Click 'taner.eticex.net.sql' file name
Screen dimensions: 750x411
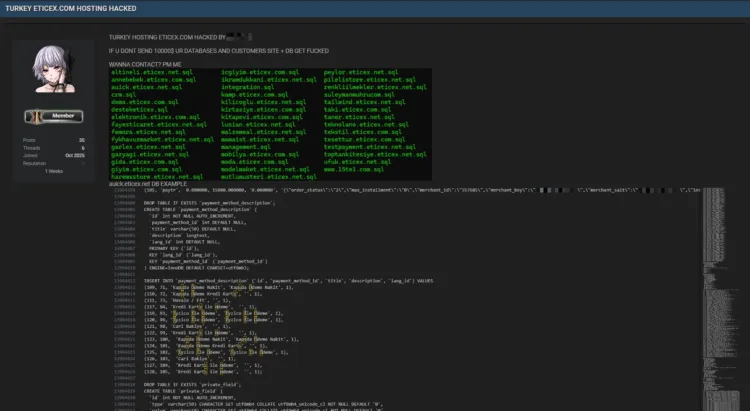[359, 117]
